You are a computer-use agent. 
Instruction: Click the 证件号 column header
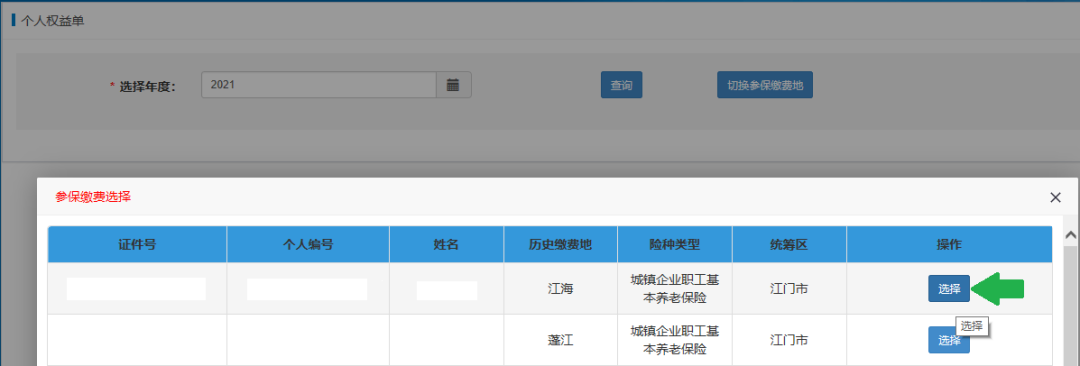coord(137,244)
